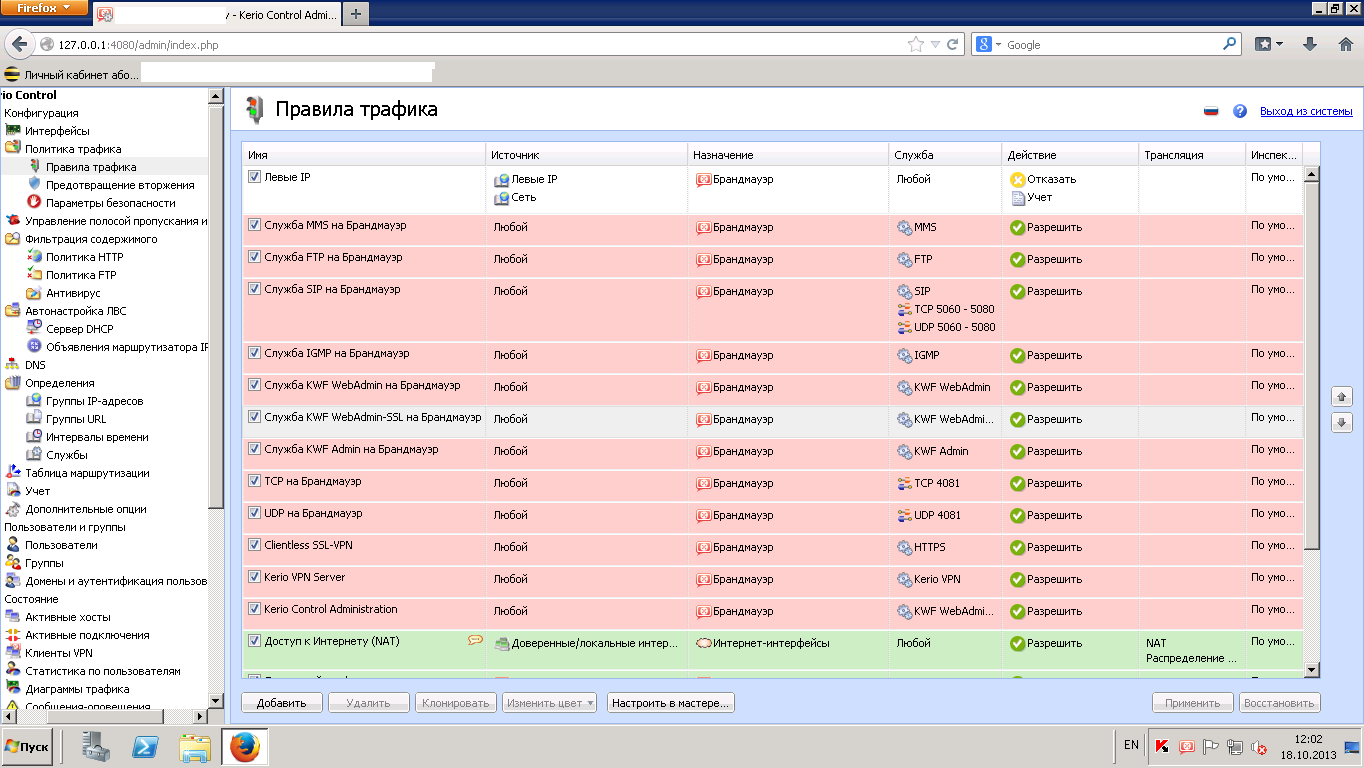Click Активные хосты status icon
Screen dimensions: 1364x768
click(13, 617)
